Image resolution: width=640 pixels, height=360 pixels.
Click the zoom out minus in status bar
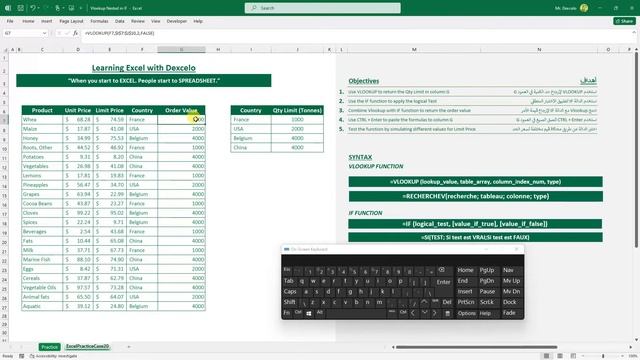coord(583,356)
